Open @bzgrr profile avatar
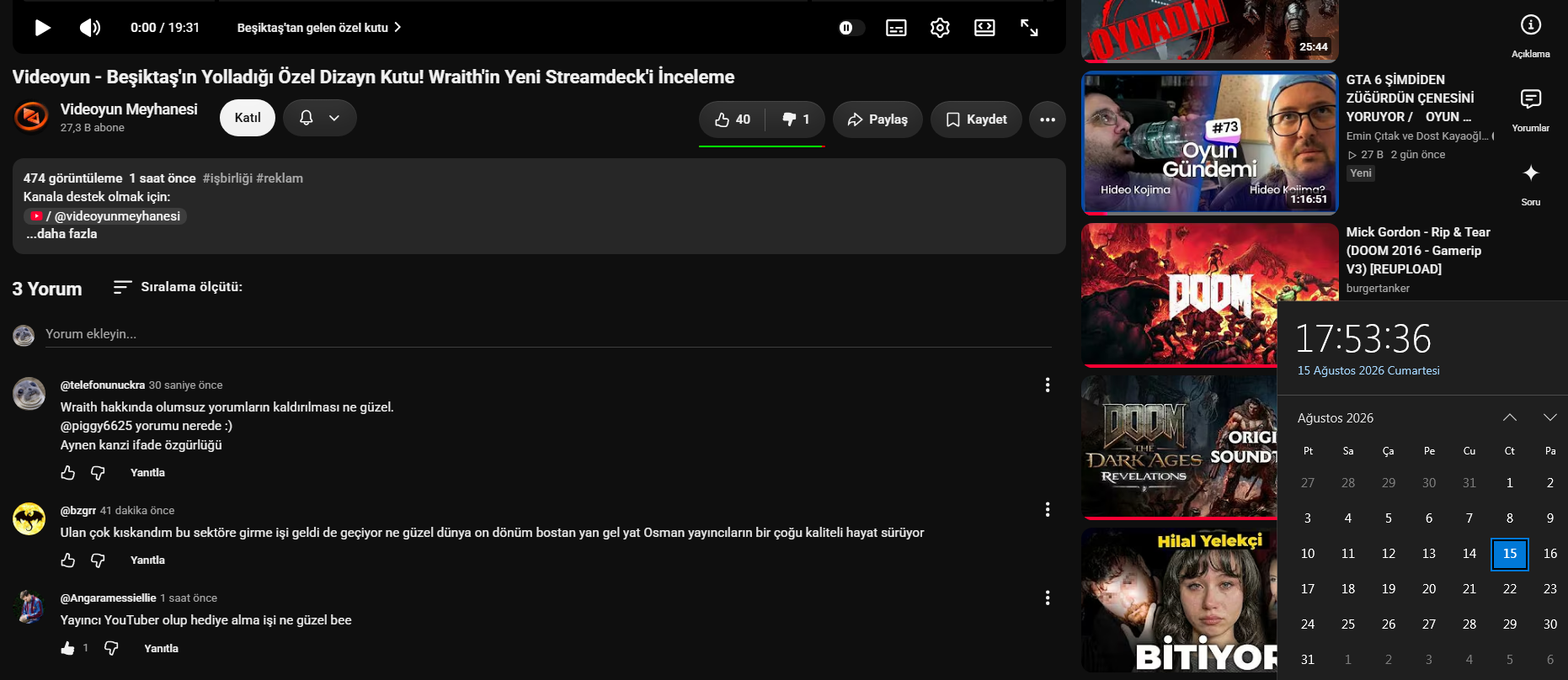Screen dimensions: 1568x680 click(x=29, y=518)
